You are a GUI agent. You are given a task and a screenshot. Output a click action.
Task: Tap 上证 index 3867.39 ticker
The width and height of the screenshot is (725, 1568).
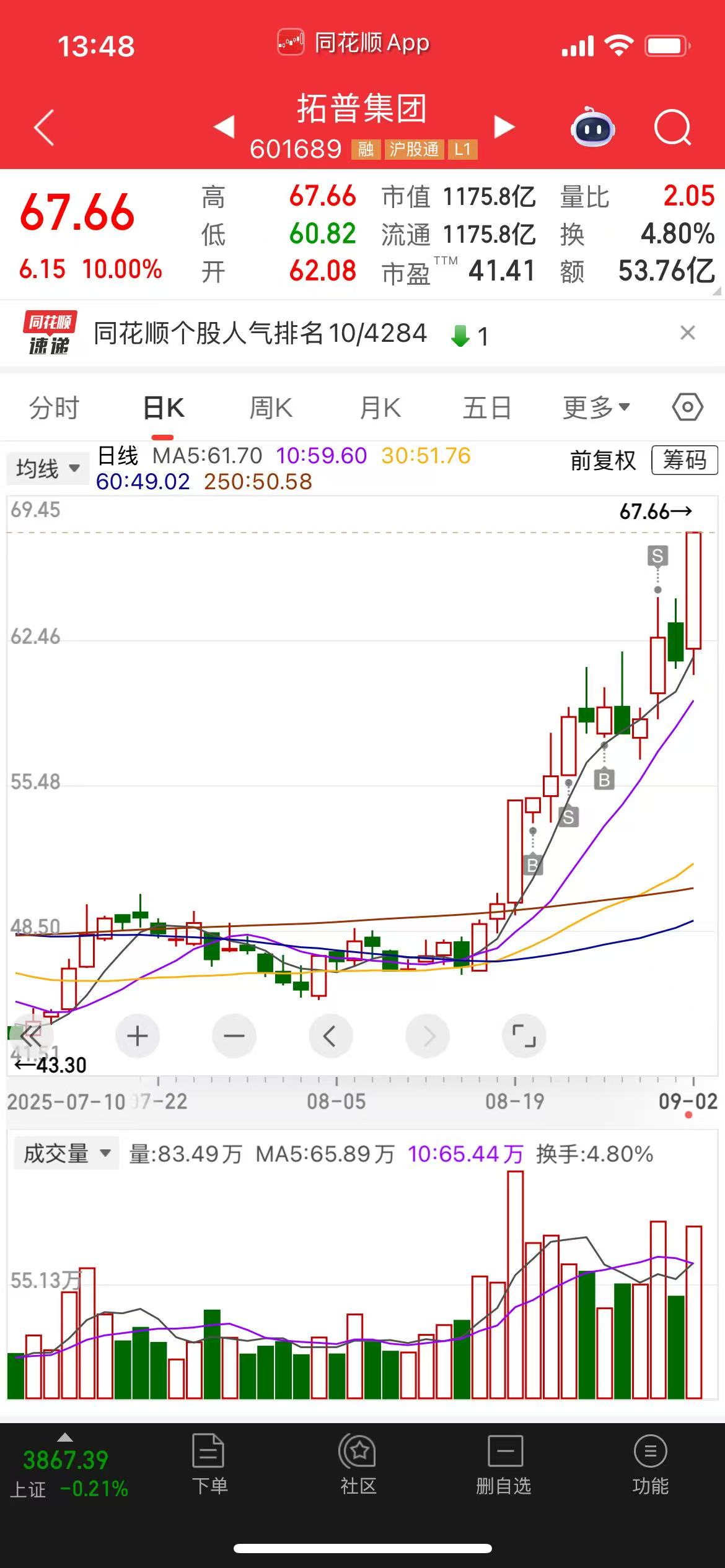66,1460
